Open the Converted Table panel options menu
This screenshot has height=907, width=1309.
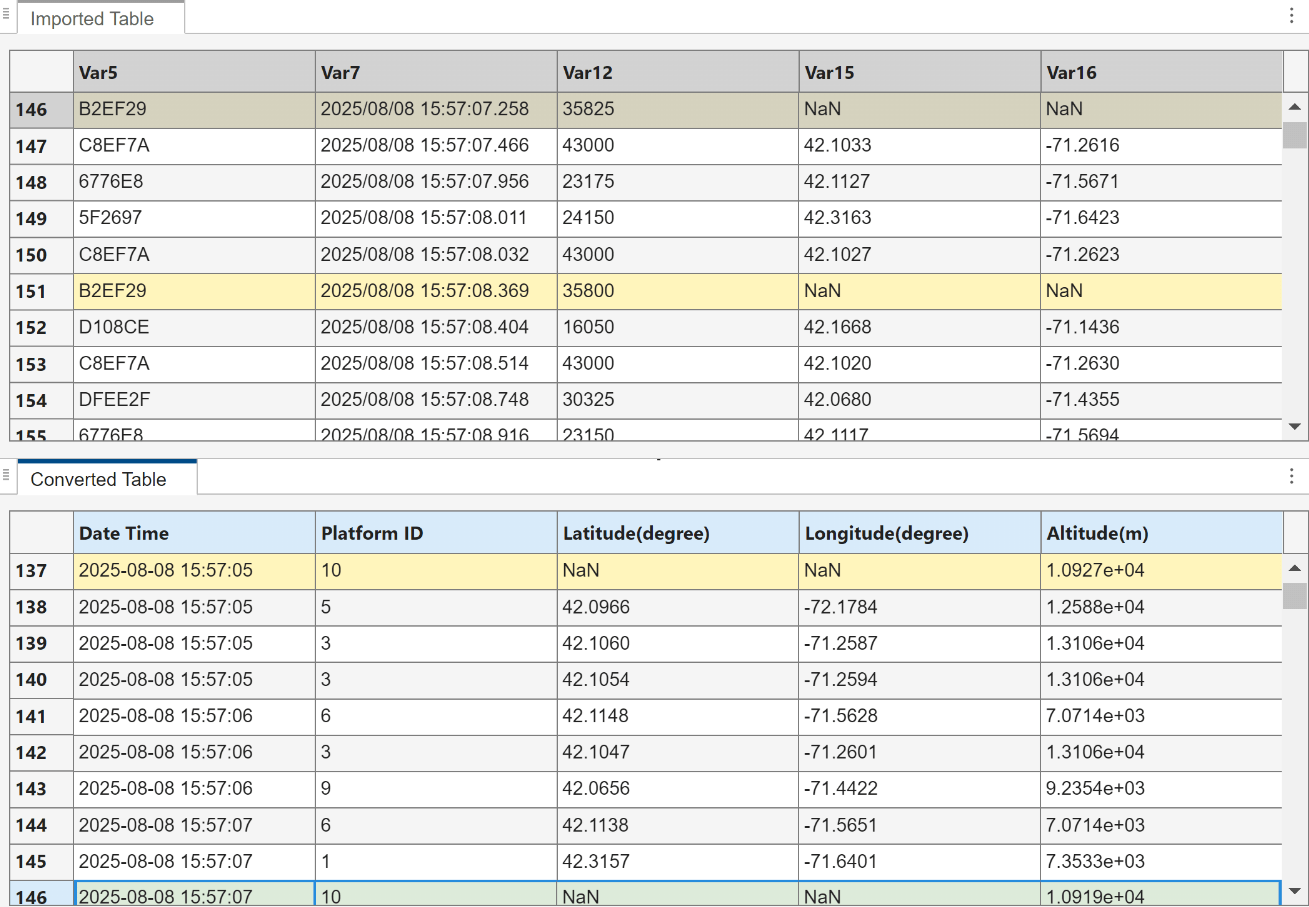pyautogui.click(x=1291, y=477)
